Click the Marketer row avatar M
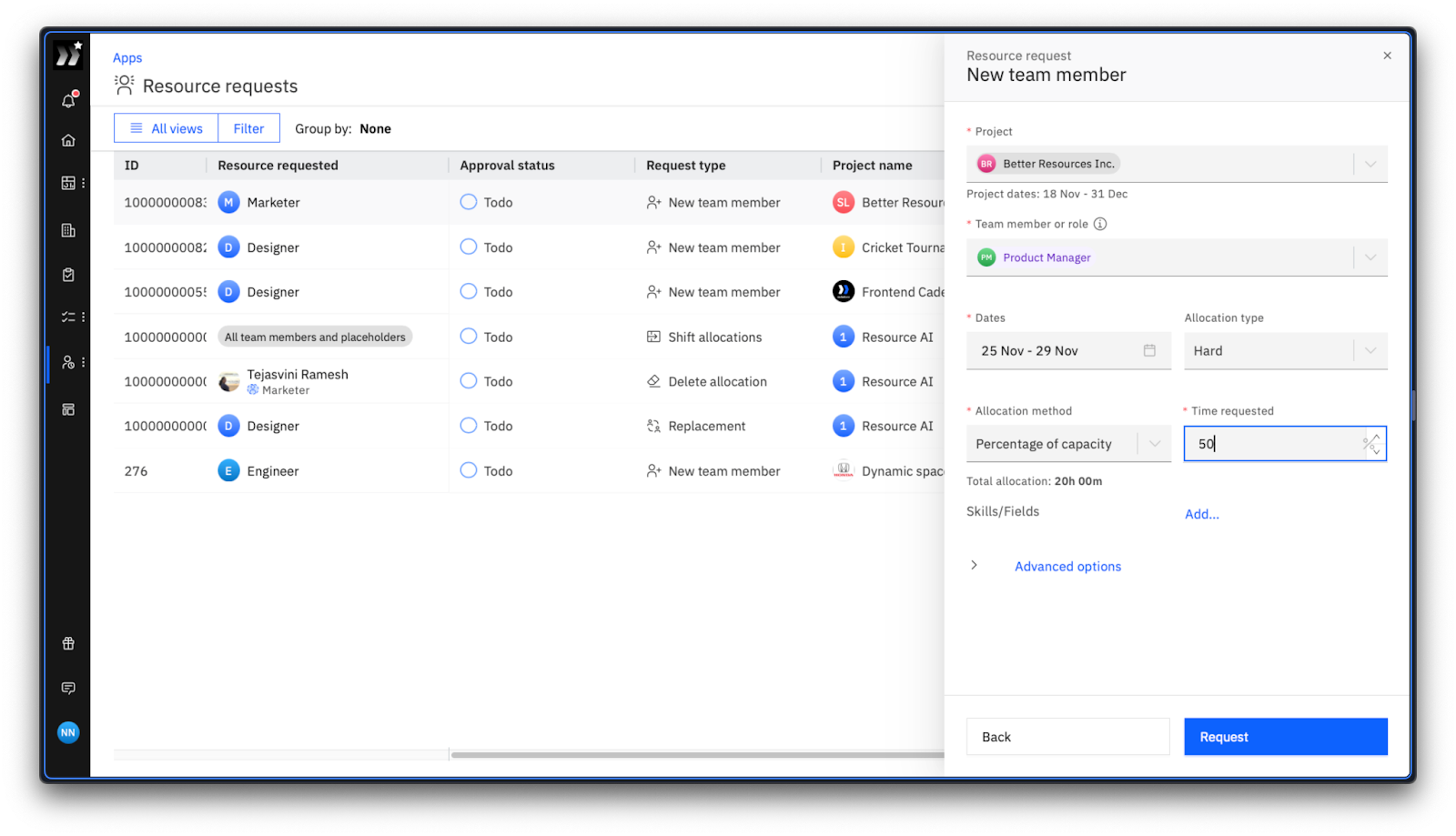 click(x=228, y=202)
